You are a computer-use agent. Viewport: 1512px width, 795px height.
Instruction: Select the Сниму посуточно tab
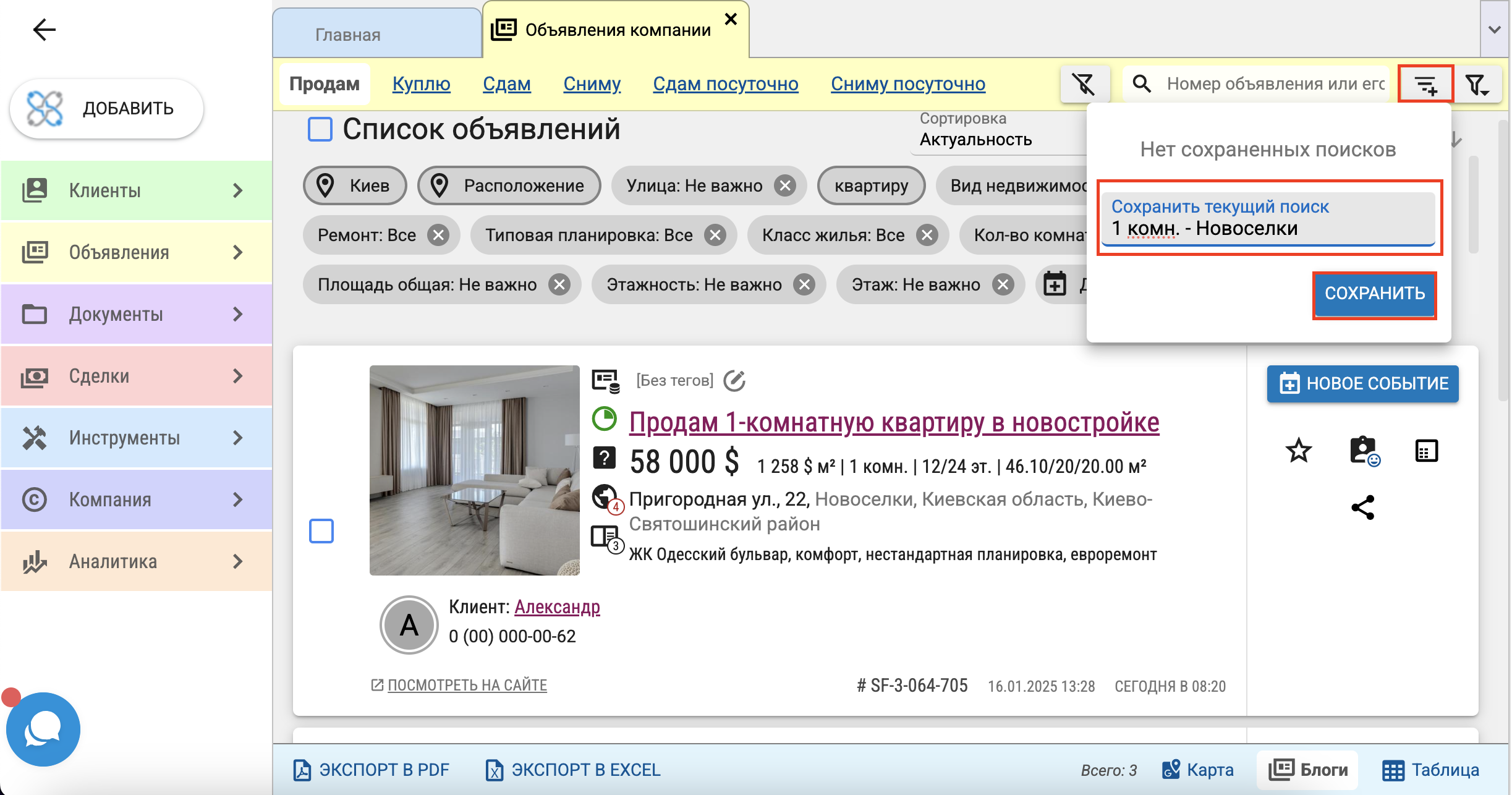907,84
